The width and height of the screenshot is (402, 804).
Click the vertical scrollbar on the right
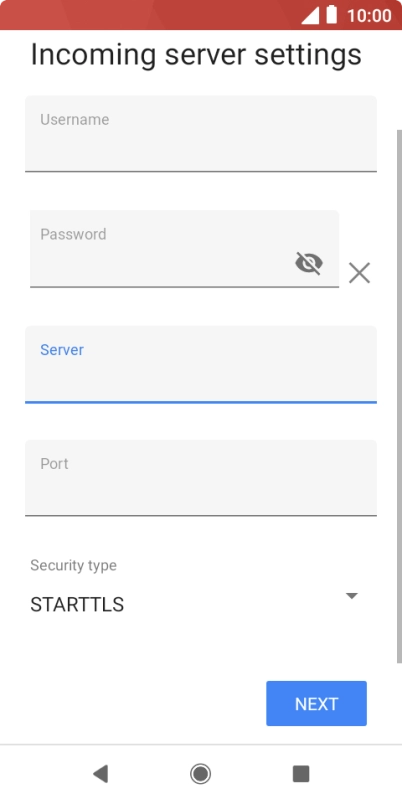399,396
